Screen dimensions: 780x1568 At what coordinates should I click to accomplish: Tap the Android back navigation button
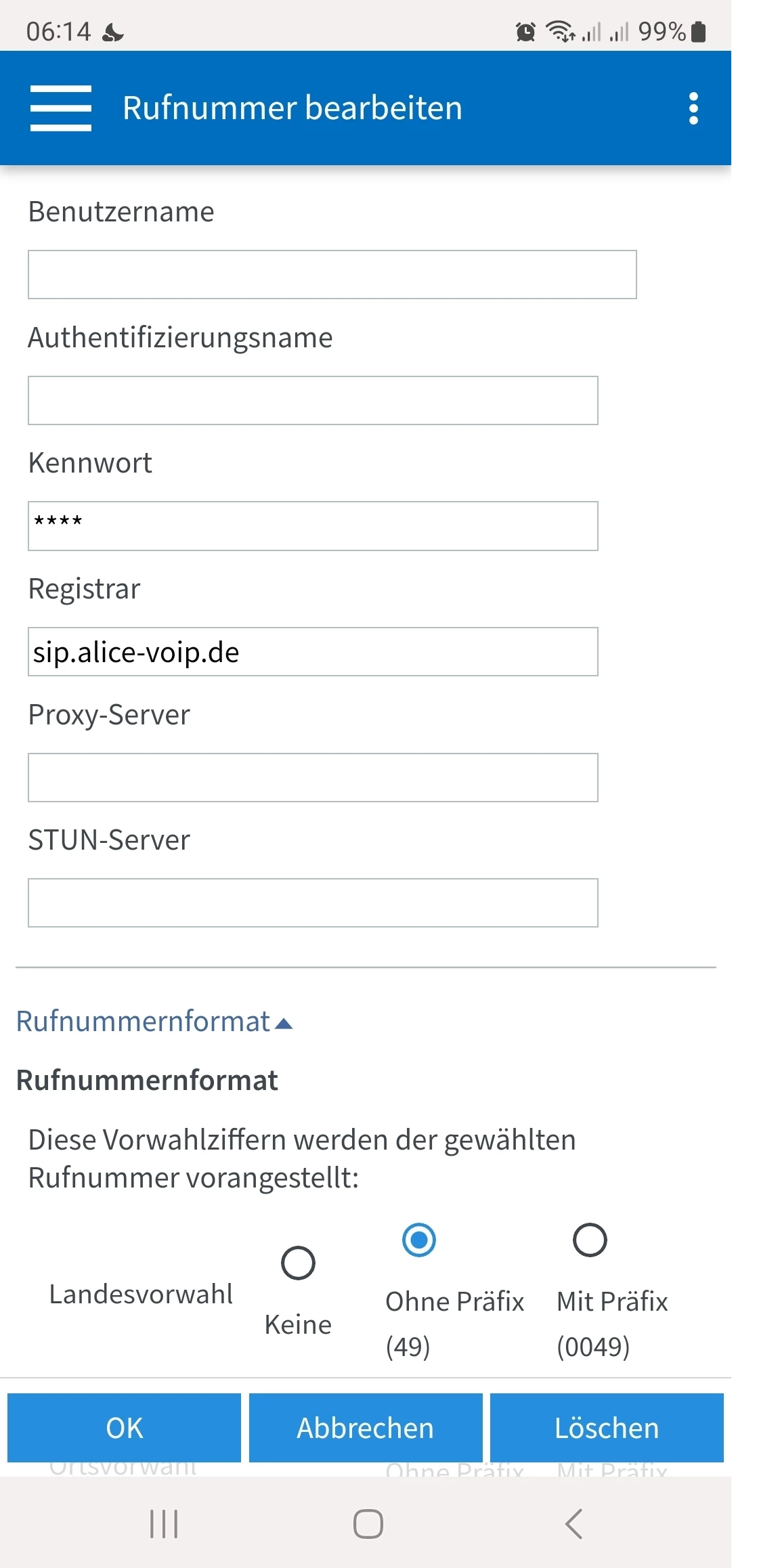(573, 1524)
